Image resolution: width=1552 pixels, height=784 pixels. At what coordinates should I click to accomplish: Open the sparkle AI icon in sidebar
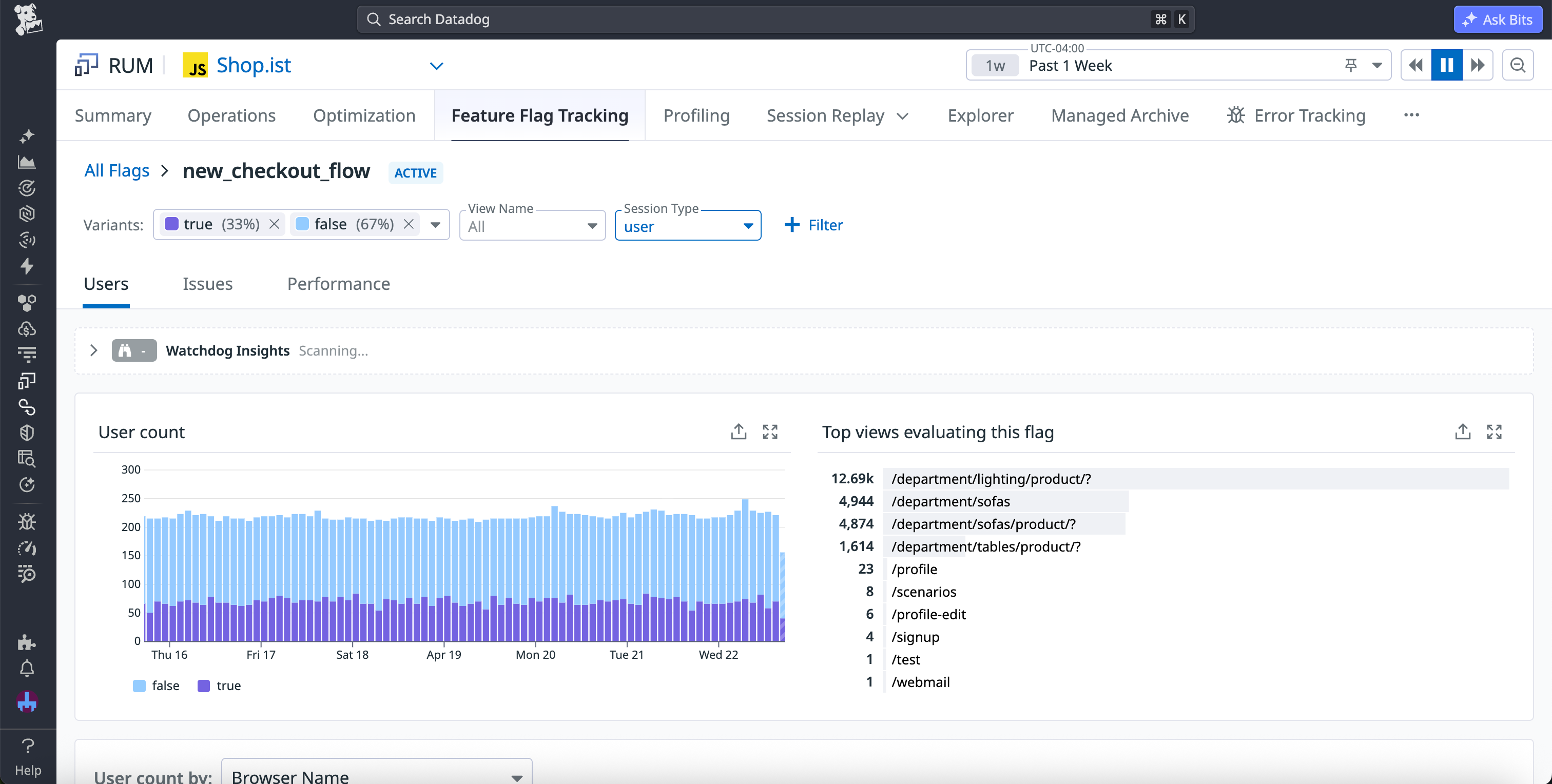click(x=27, y=136)
